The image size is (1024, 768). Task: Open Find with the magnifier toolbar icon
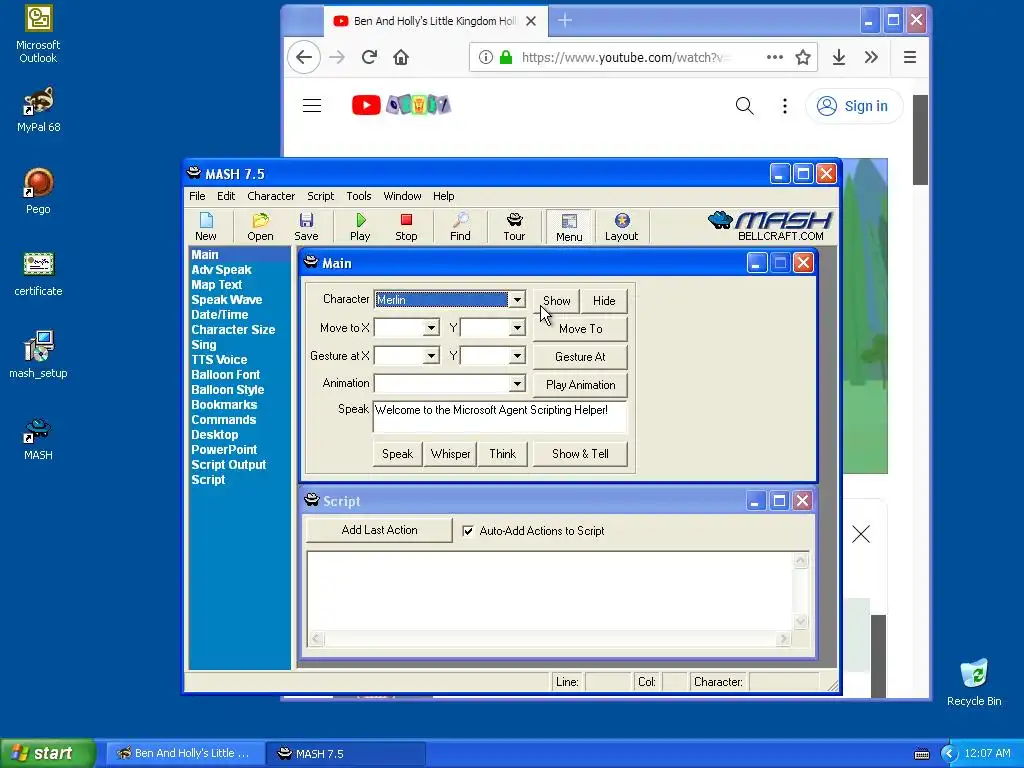click(x=460, y=227)
